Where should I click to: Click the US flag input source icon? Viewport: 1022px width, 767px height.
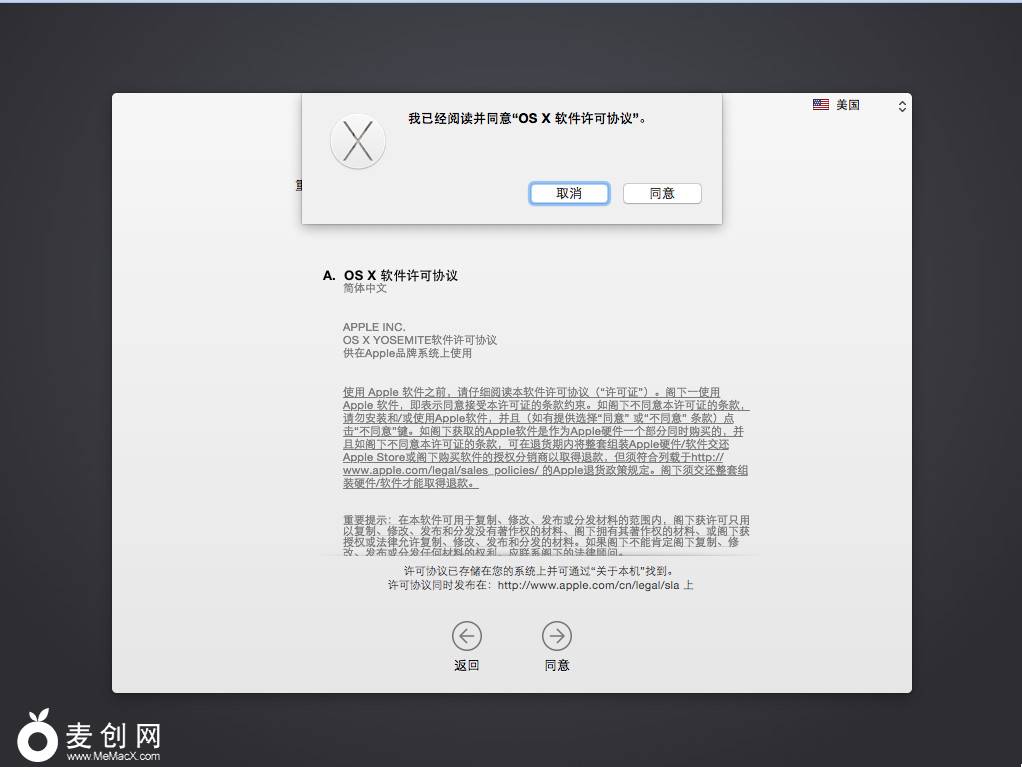821,105
